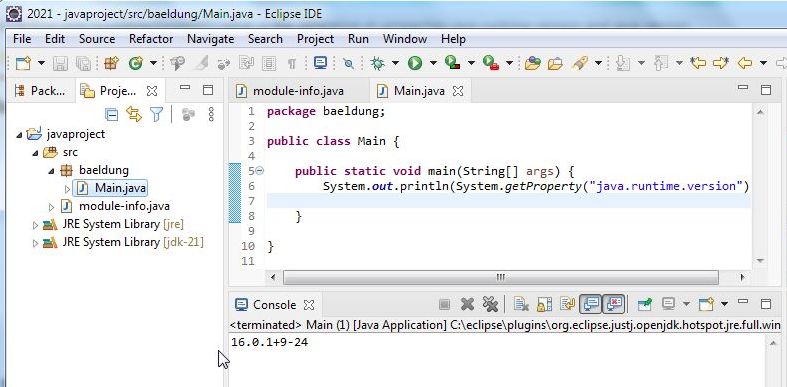The height and width of the screenshot is (387, 787).
Task: Click the New Java Package icon
Action: click(111, 63)
